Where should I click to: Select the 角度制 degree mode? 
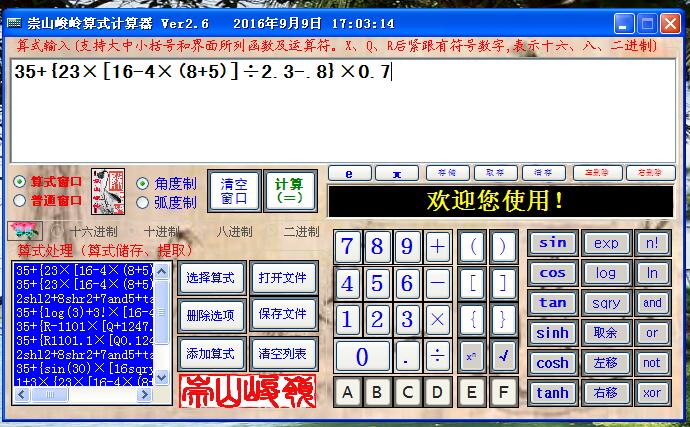click(x=166, y=184)
